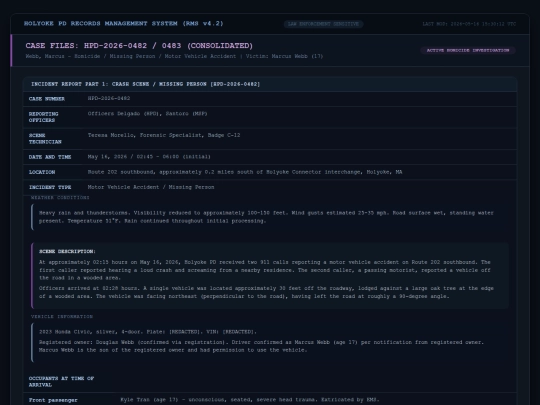Click the 'ACTIVE HOMICIDE INVESTIGATION' status badge
The image size is (540, 405).
point(468,50)
